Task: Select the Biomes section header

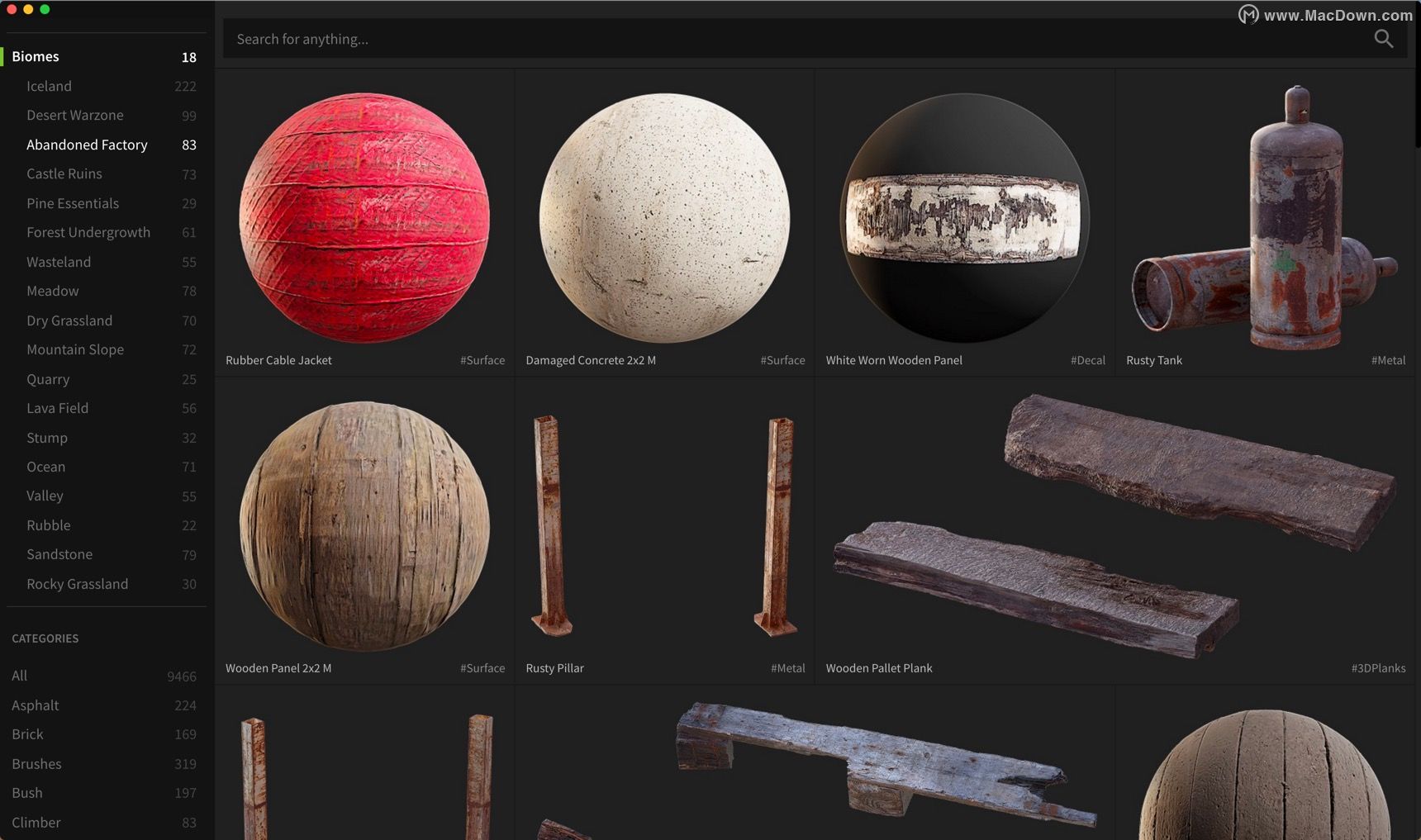Action: click(x=104, y=56)
